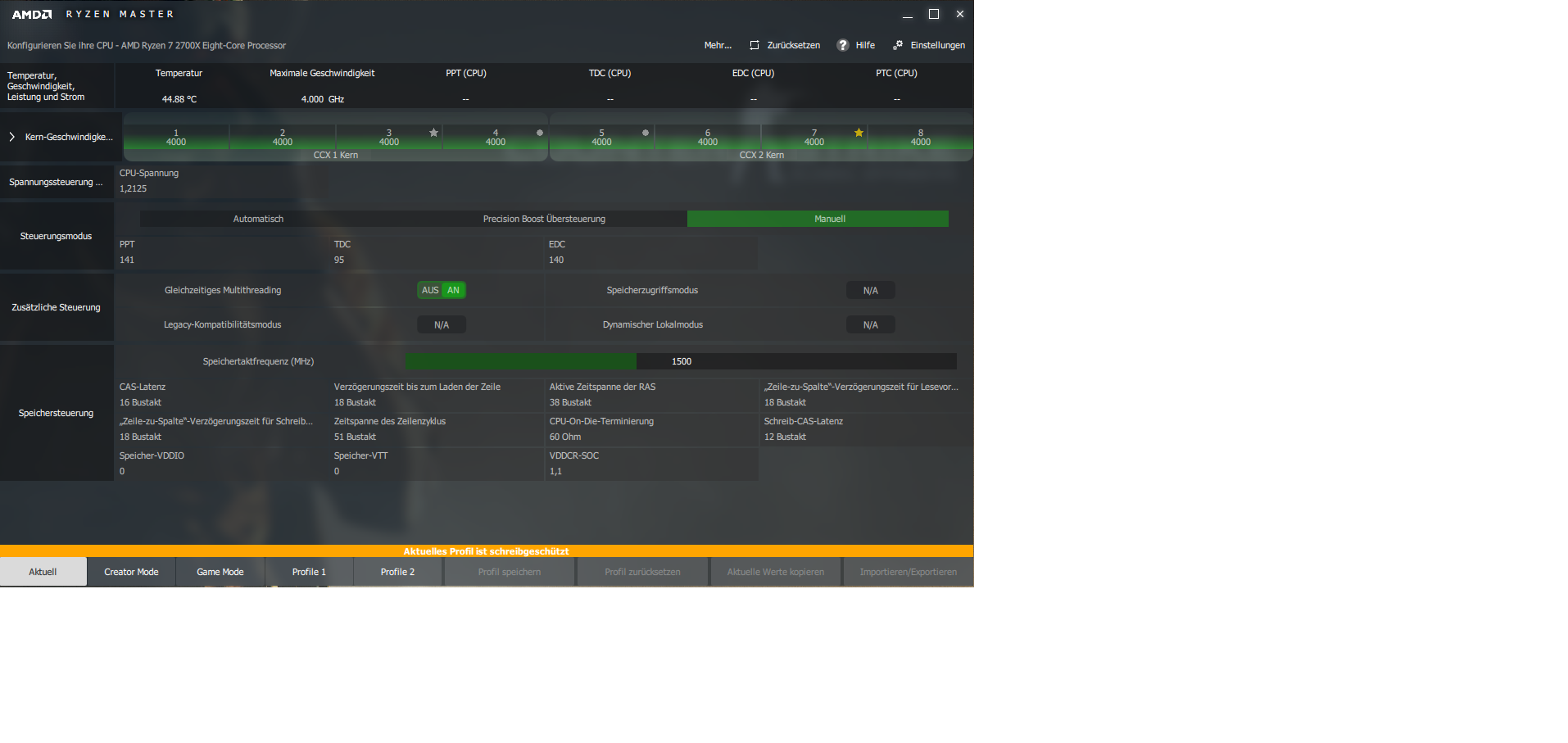Click the grey star on core 3
The height and width of the screenshot is (743, 1568).
click(433, 133)
